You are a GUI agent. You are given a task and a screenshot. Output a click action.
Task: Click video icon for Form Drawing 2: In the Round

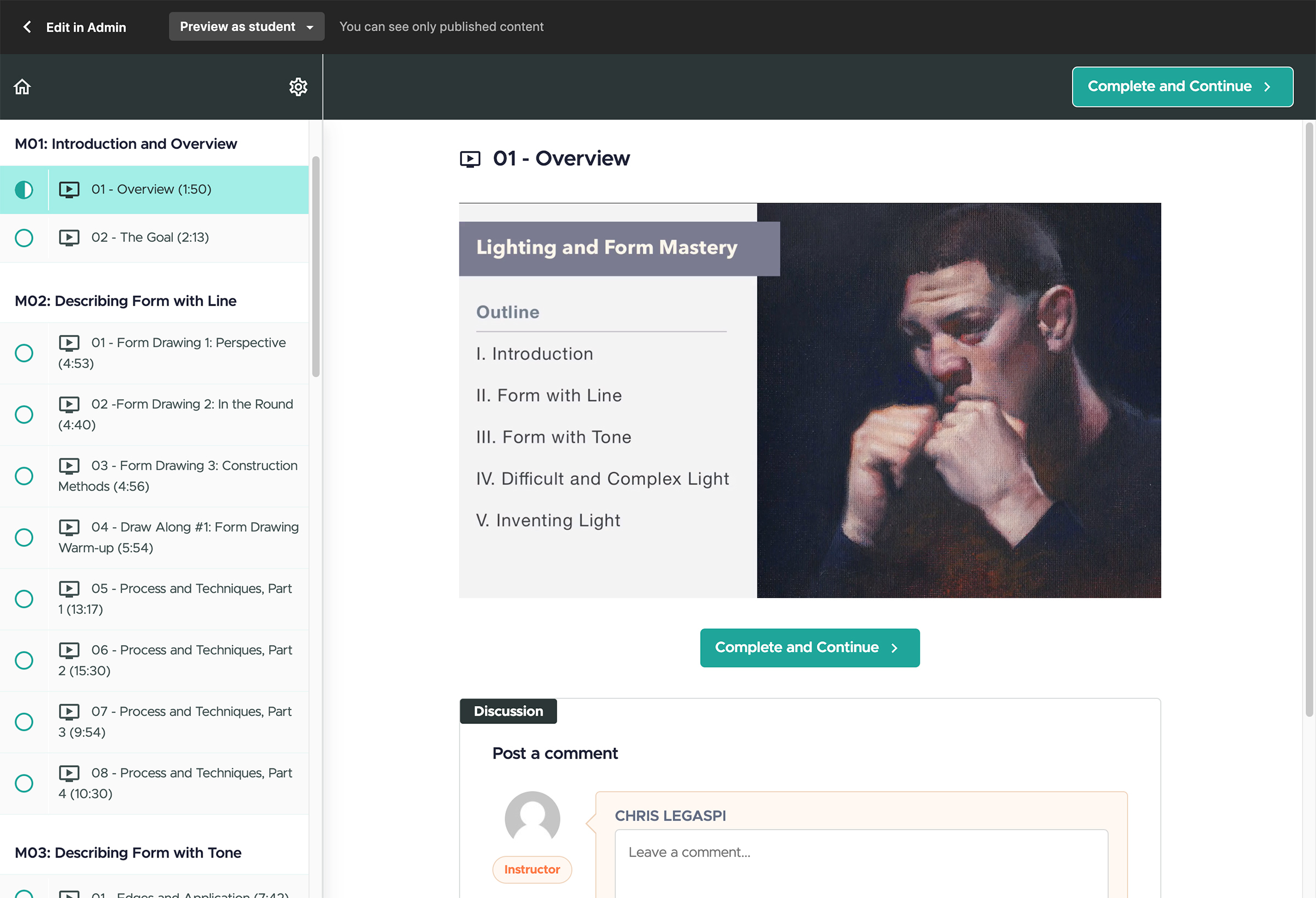(x=69, y=404)
